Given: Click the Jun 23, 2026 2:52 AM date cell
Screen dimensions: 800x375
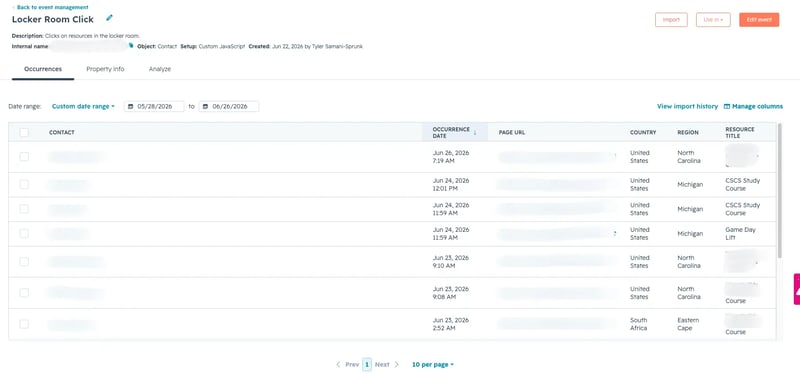Looking at the screenshot, I should [x=451, y=324].
